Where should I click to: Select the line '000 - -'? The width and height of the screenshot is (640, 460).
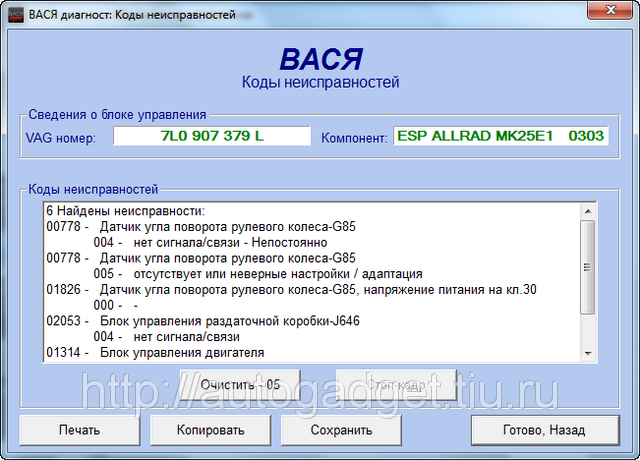point(116,305)
